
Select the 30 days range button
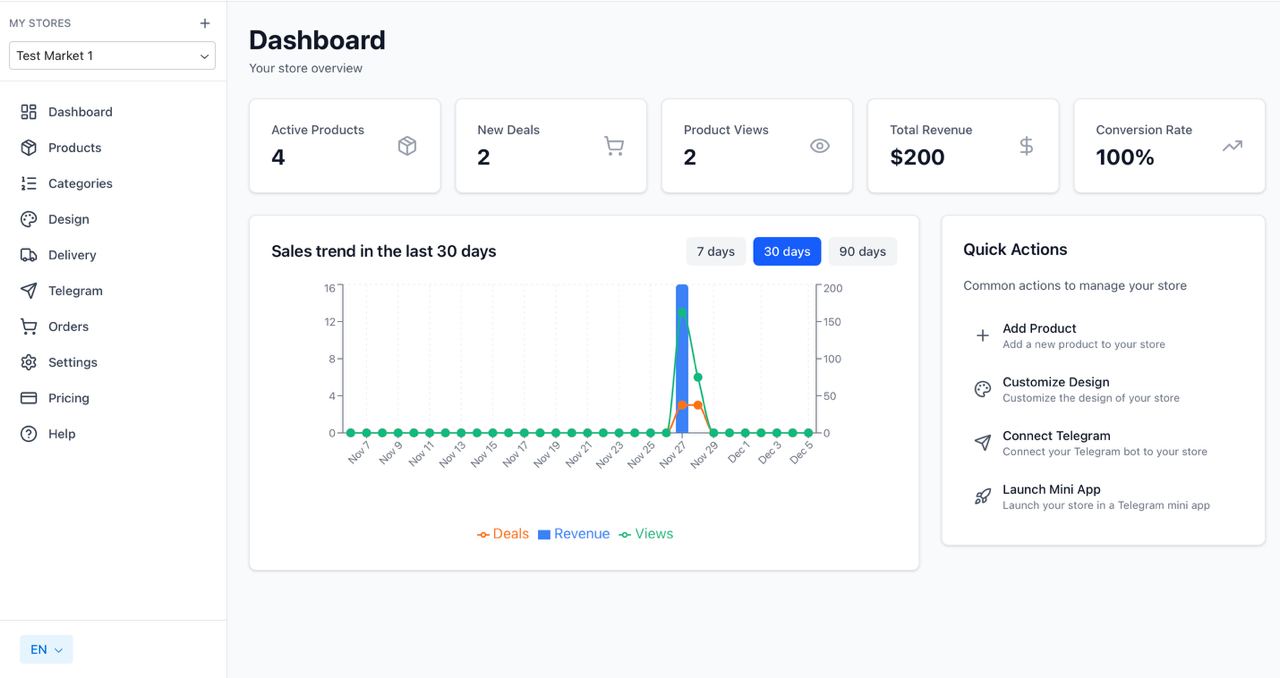pos(787,251)
